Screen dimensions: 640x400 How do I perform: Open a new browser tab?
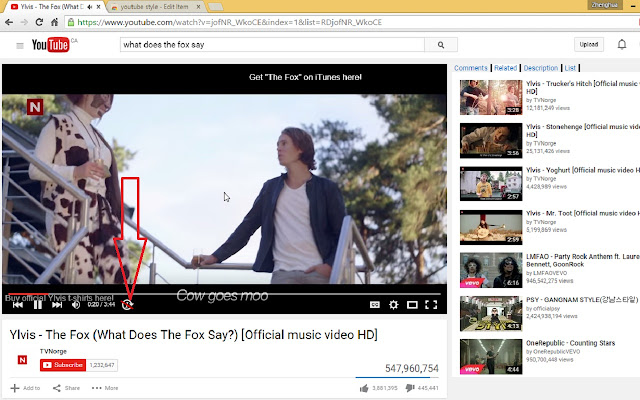point(216,7)
